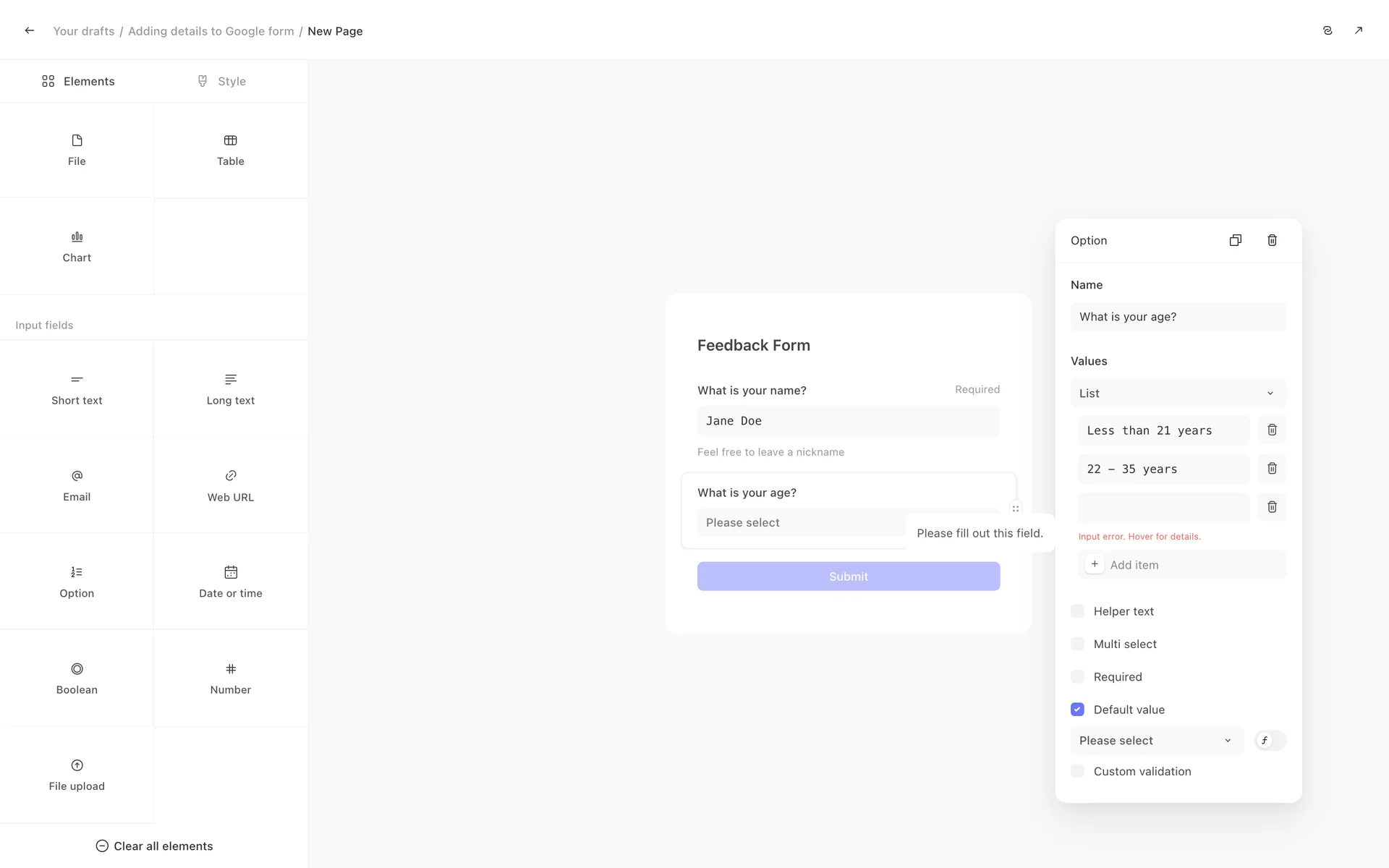Add a Boolean input field
The image size is (1389, 868).
point(77,678)
